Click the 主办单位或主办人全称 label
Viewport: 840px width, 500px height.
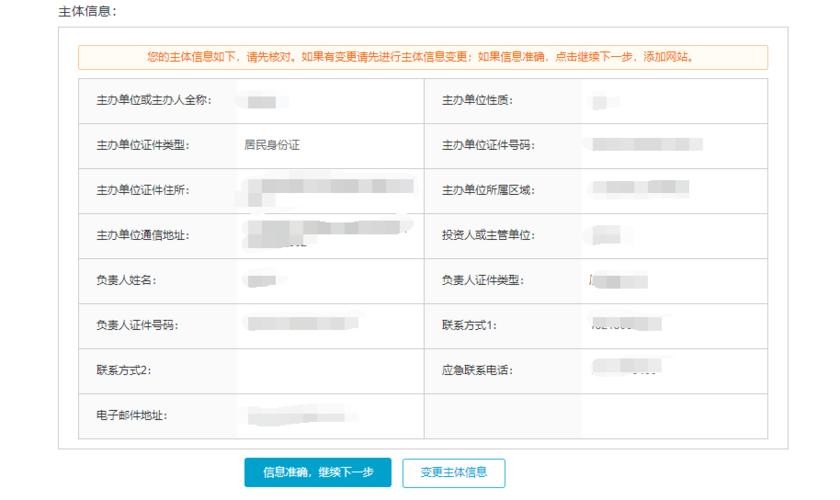pyautogui.click(x=154, y=100)
